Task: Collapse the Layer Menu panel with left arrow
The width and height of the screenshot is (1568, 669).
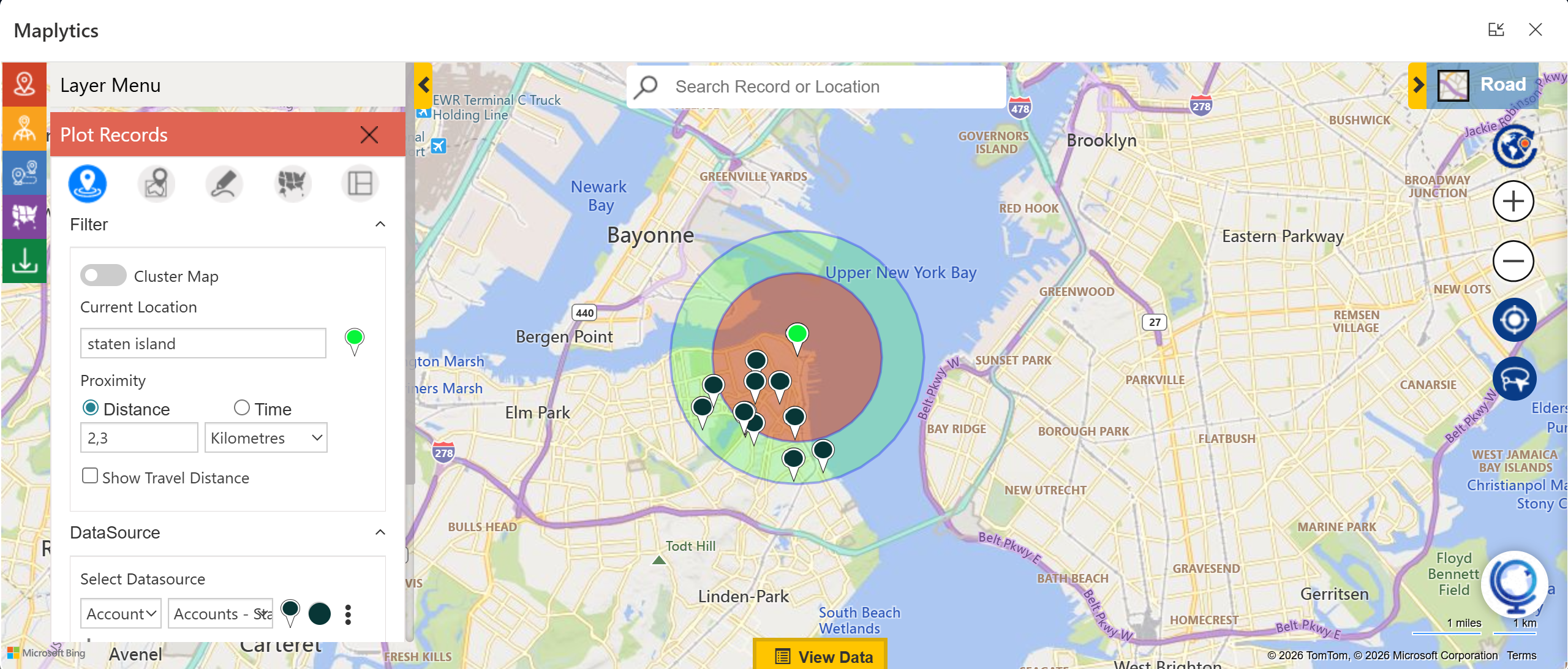Action: point(423,85)
